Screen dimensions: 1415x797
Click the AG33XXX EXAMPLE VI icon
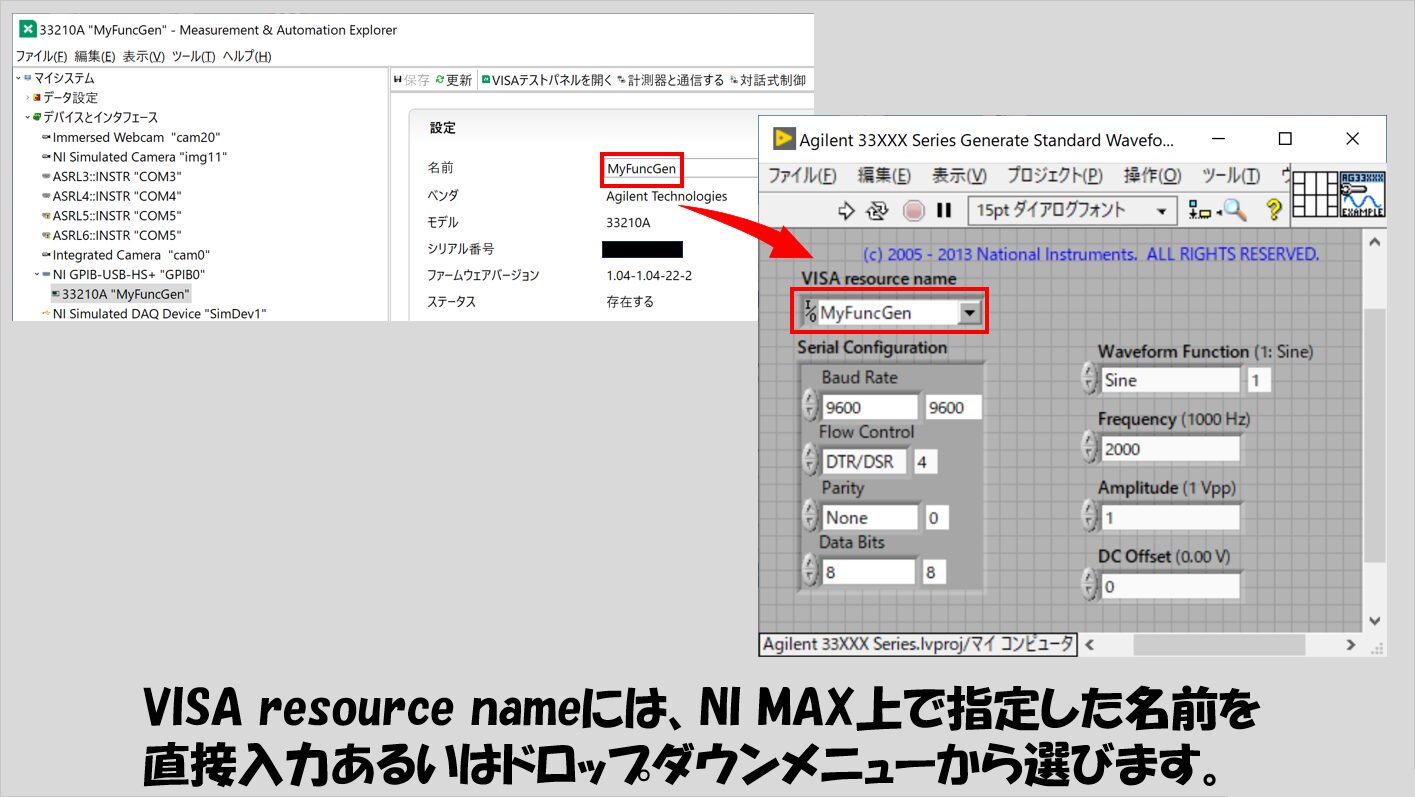click(x=1362, y=194)
